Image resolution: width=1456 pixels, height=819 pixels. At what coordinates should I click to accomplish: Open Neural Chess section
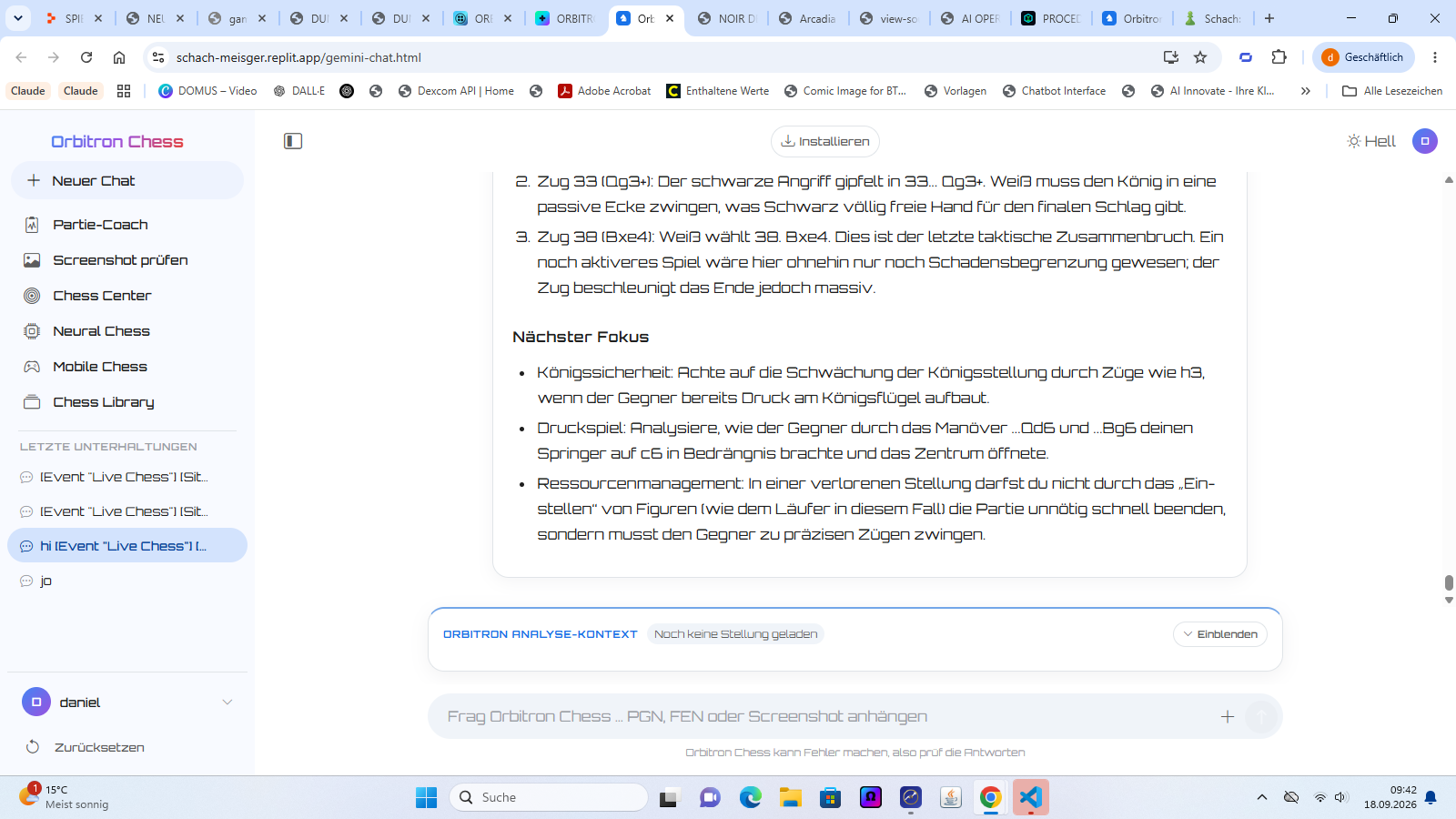pos(127,331)
